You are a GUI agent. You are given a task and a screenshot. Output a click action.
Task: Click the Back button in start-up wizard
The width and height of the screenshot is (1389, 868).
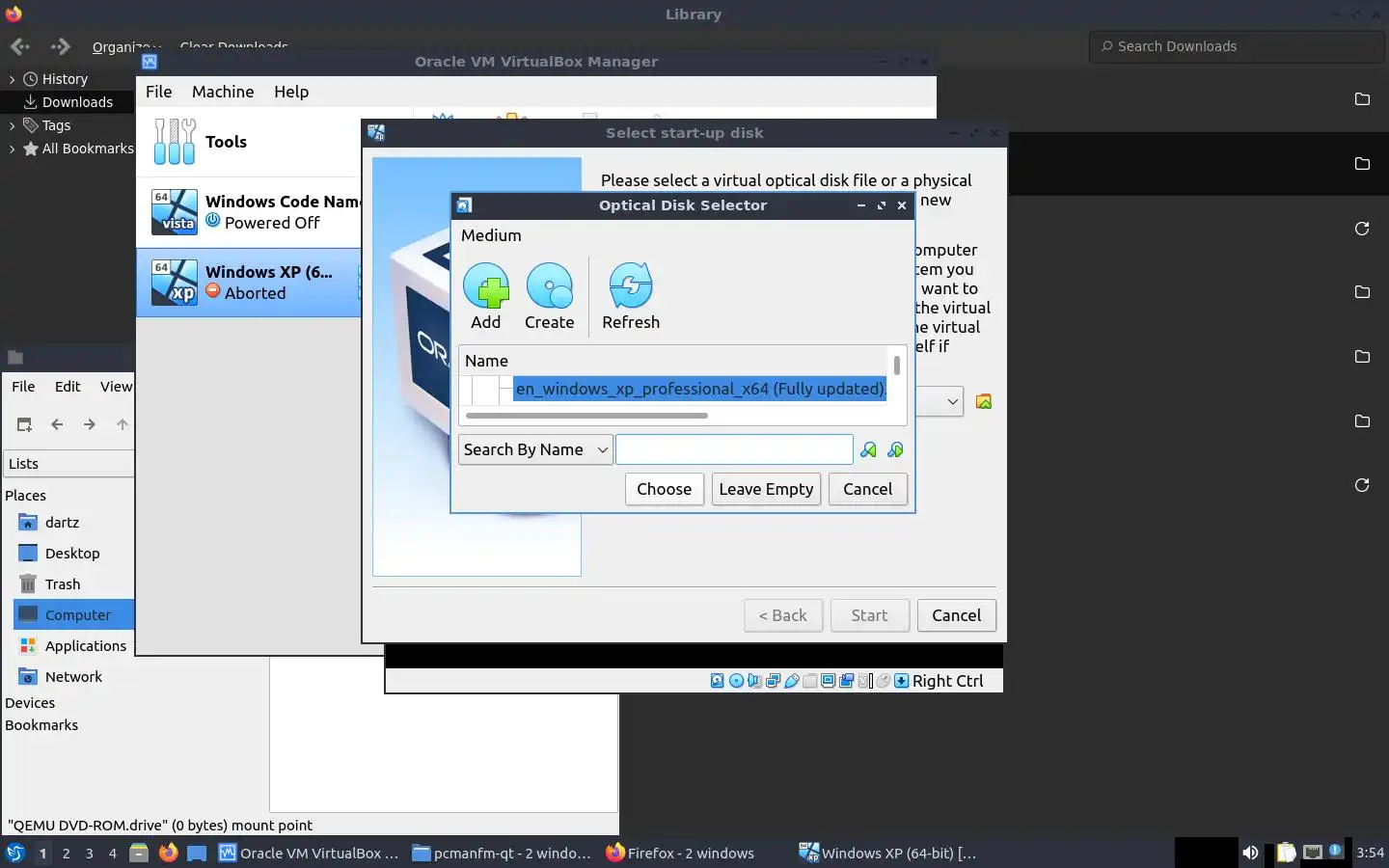coord(783,615)
